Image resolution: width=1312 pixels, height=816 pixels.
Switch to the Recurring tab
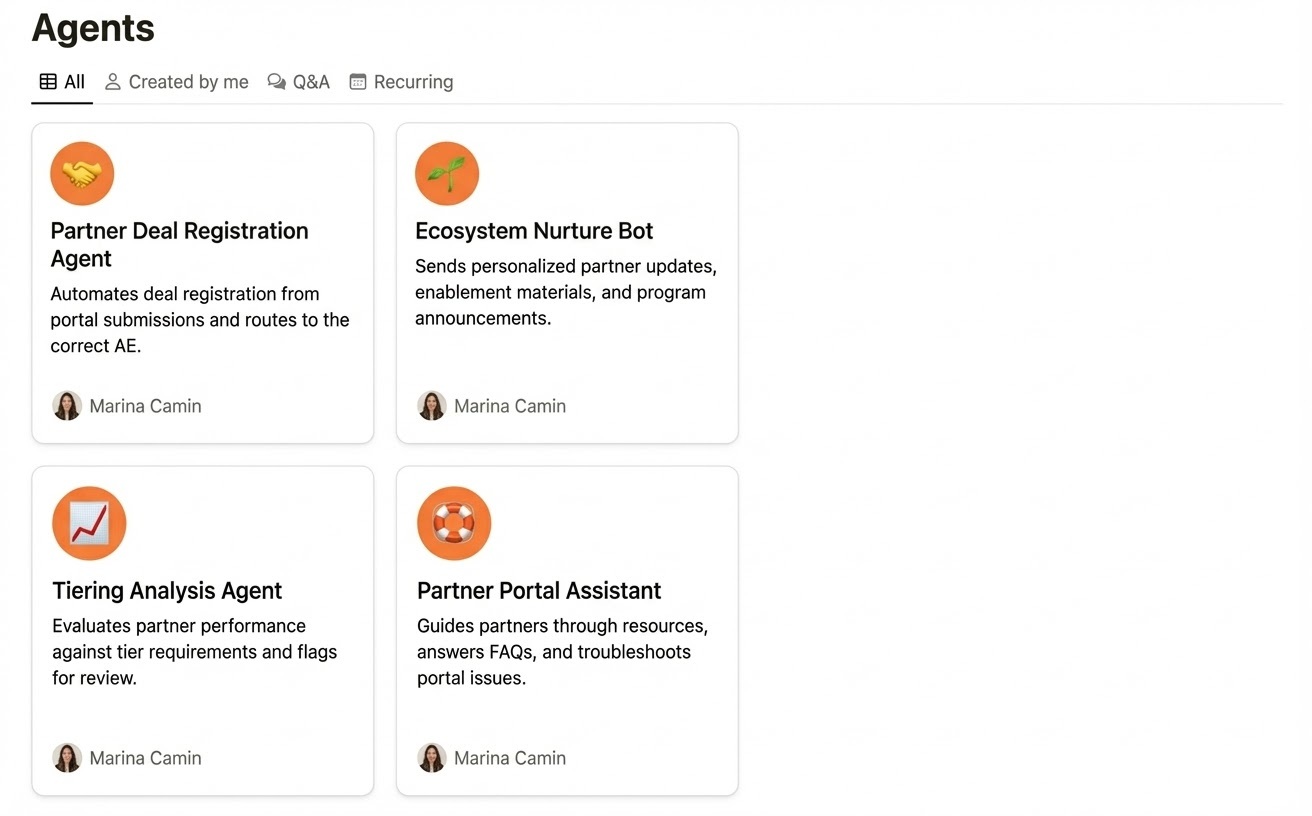[x=401, y=82]
